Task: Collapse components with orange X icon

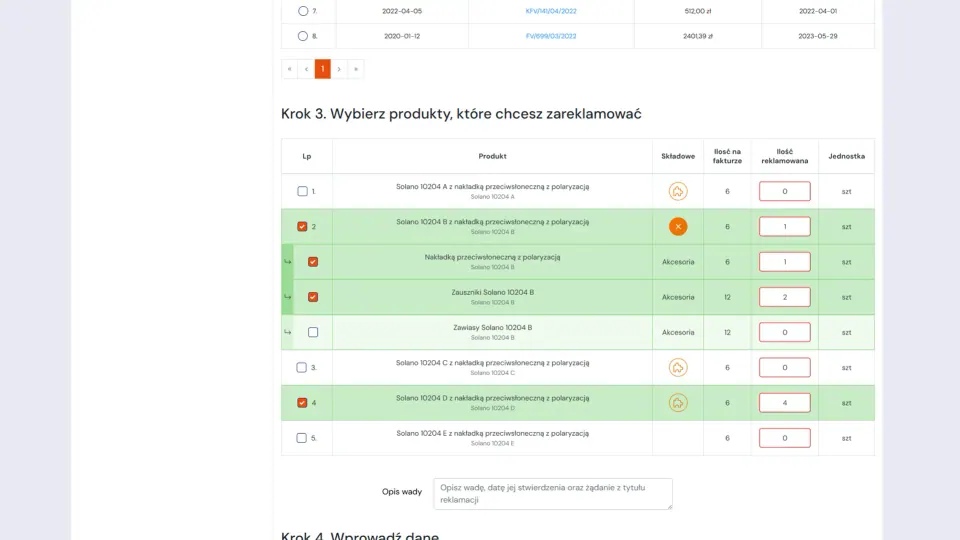Action: click(x=678, y=227)
